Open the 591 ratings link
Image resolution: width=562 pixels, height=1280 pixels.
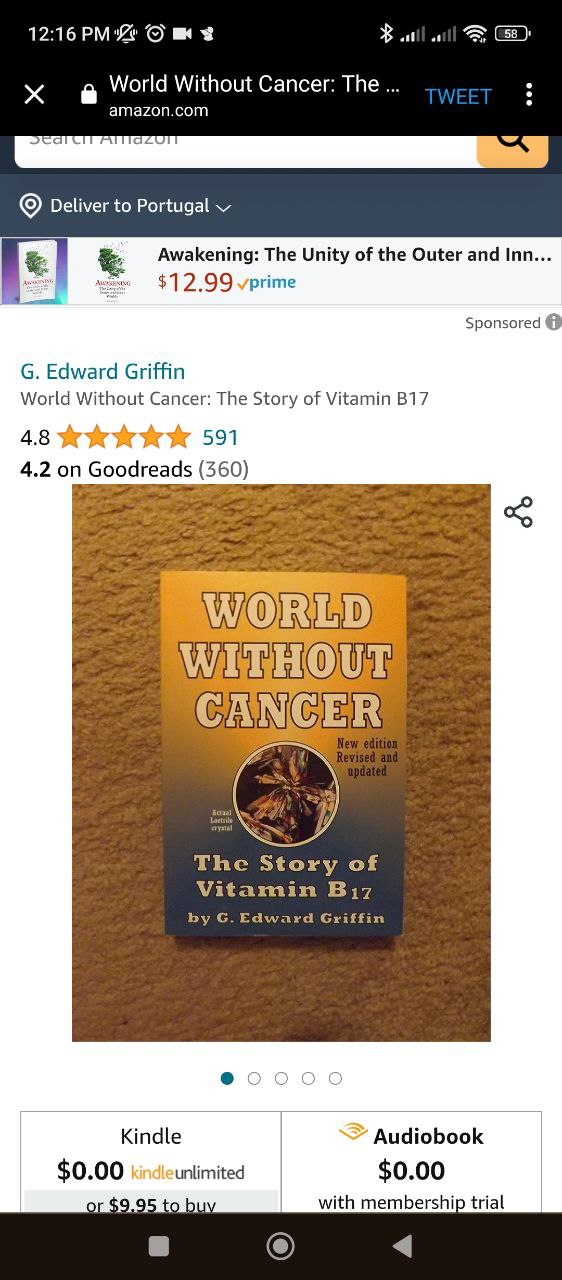220,437
